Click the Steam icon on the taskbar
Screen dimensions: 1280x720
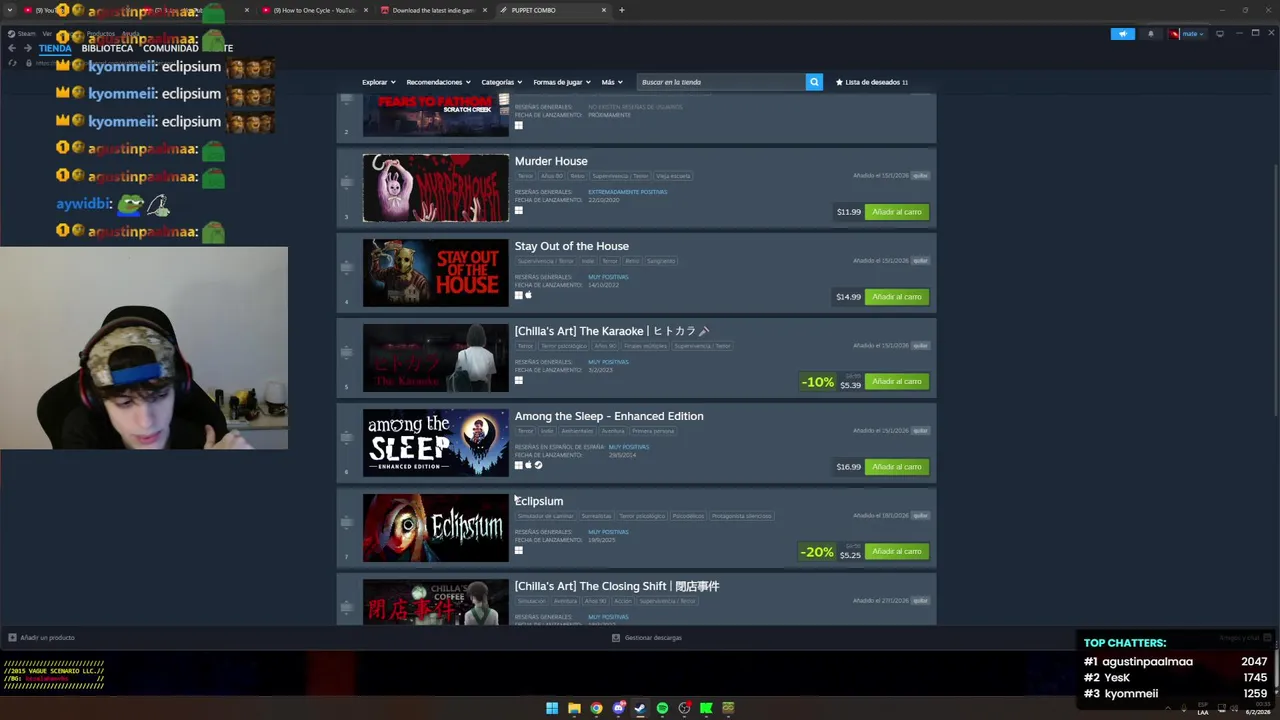pos(640,708)
